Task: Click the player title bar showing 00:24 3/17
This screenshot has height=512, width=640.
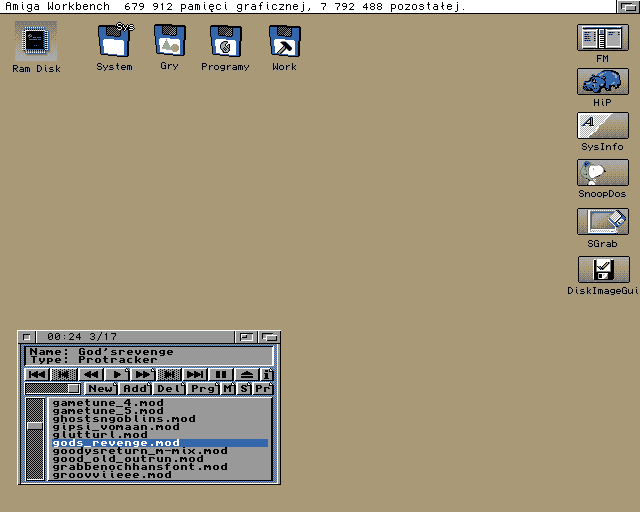Action: click(x=136, y=337)
